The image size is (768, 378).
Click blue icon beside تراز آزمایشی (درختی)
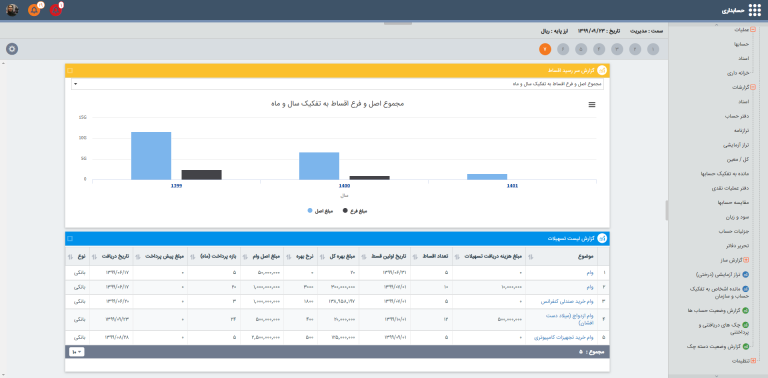pyautogui.click(x=745, y=275)
